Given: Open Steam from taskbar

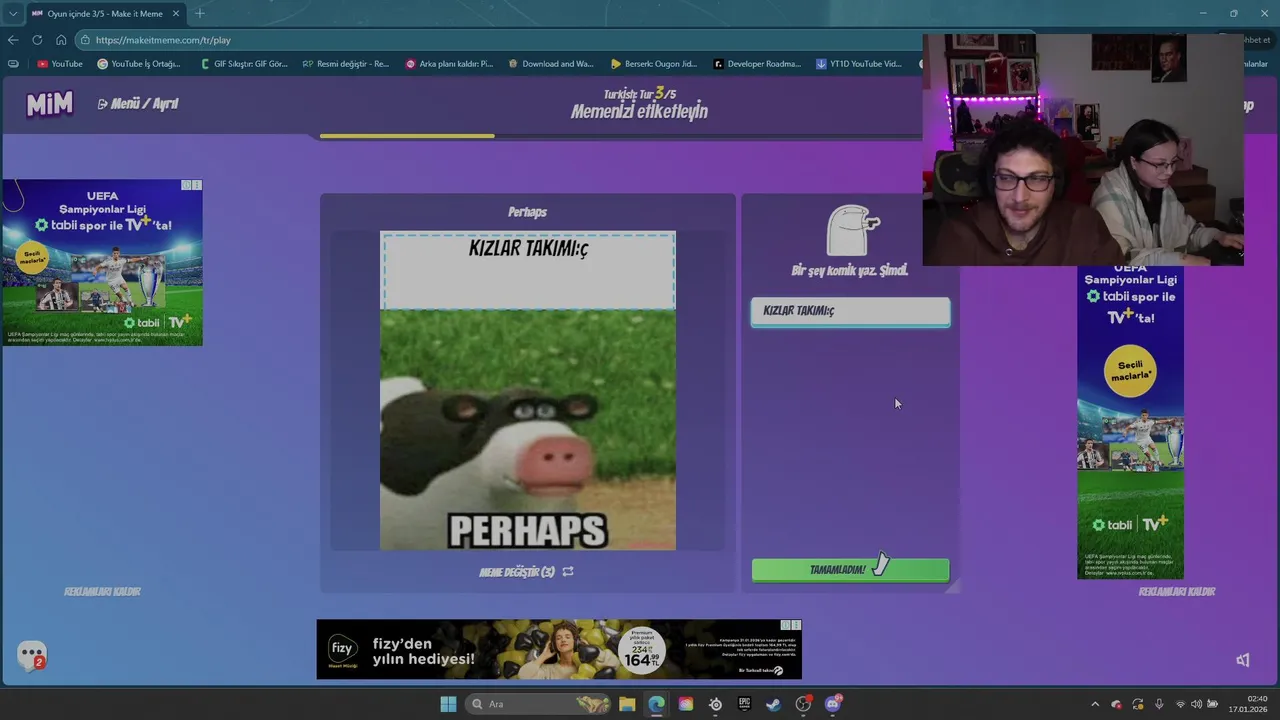Looking at the screenshot, I should pyautogui.click(x=773, y=704).
